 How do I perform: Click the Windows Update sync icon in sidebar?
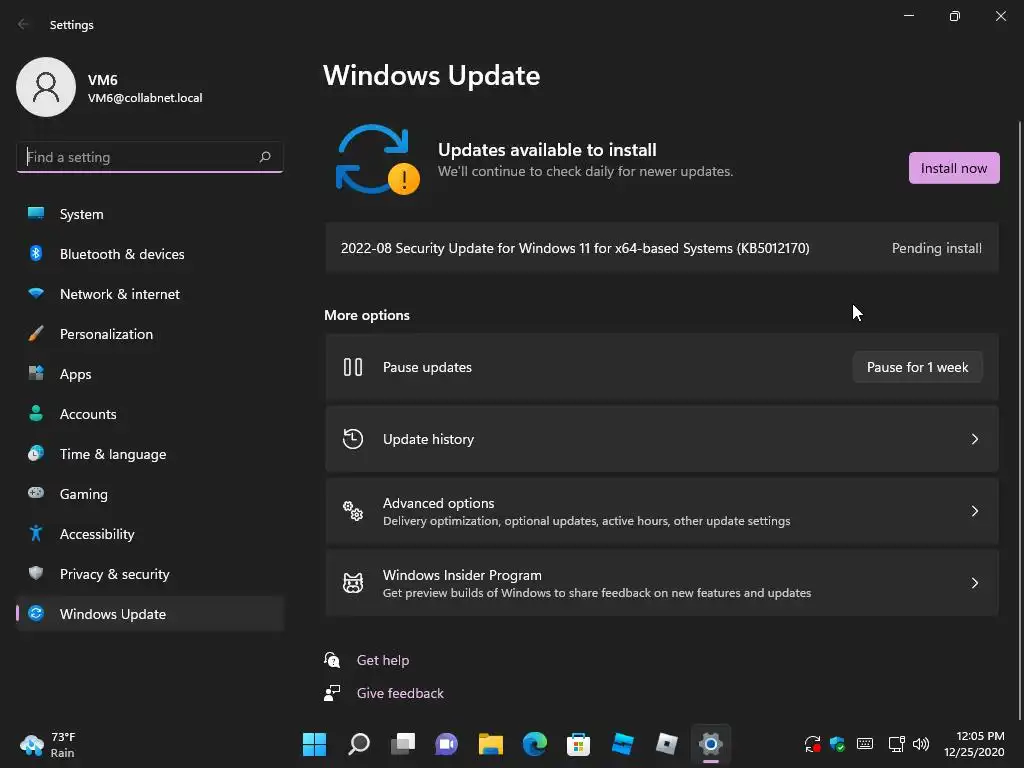coord(36,613)
